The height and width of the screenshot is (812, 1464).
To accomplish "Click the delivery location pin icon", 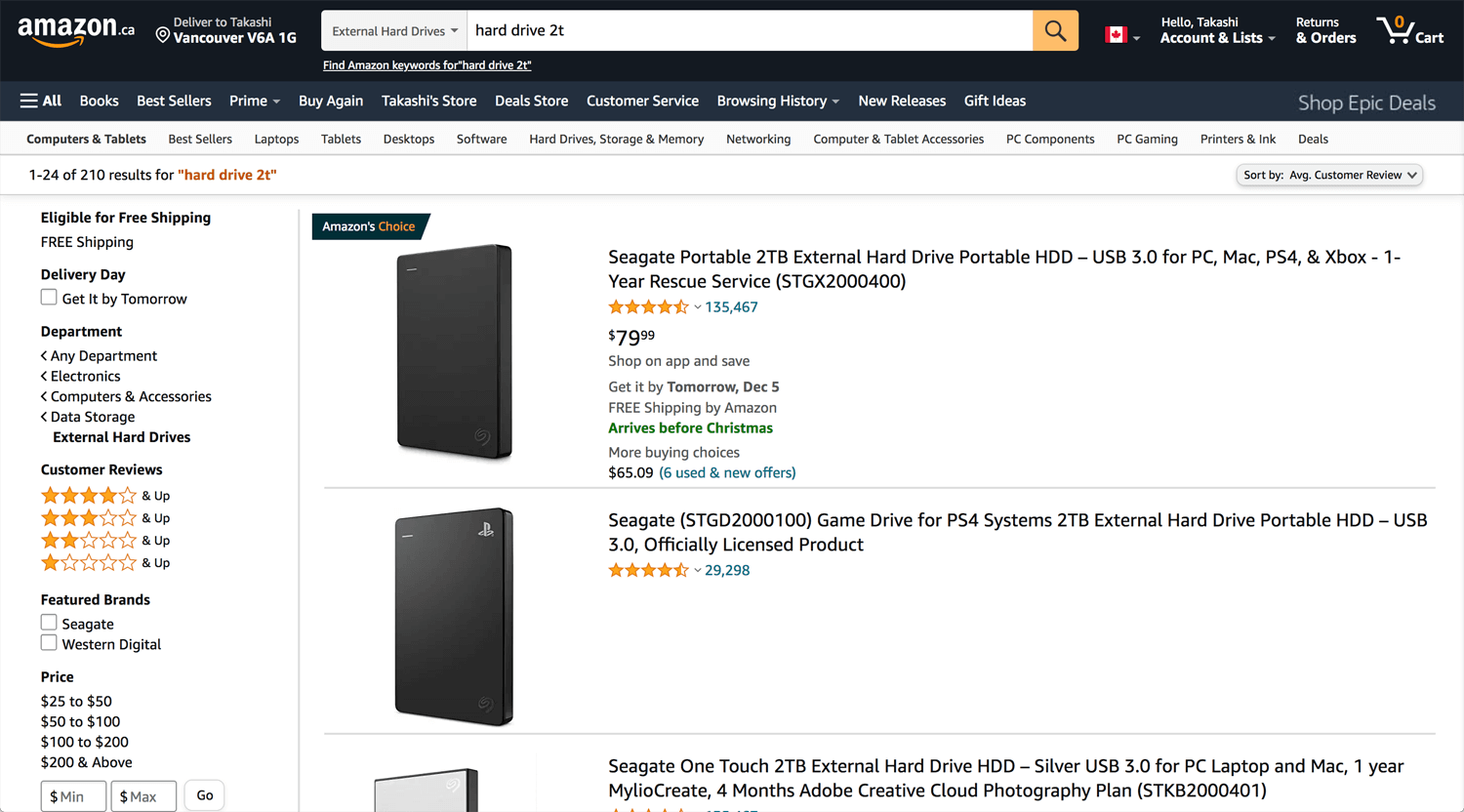I will point(163,35).
